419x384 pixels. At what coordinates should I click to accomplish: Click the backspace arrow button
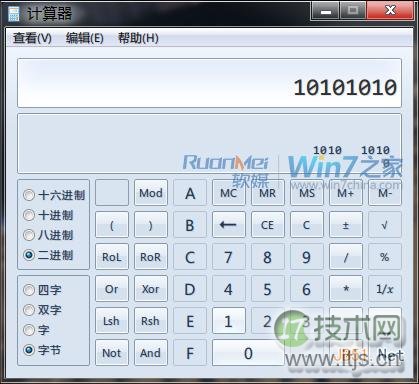[229, 225]
